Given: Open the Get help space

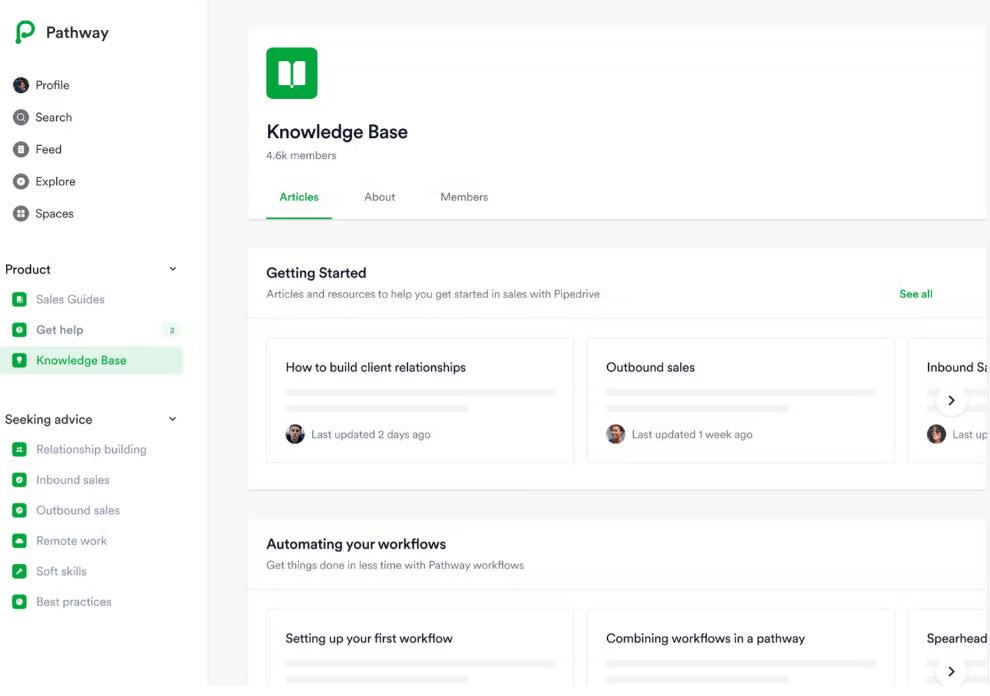Looking at the screenshot, I should pyautogui.click(x=60, y=329).
